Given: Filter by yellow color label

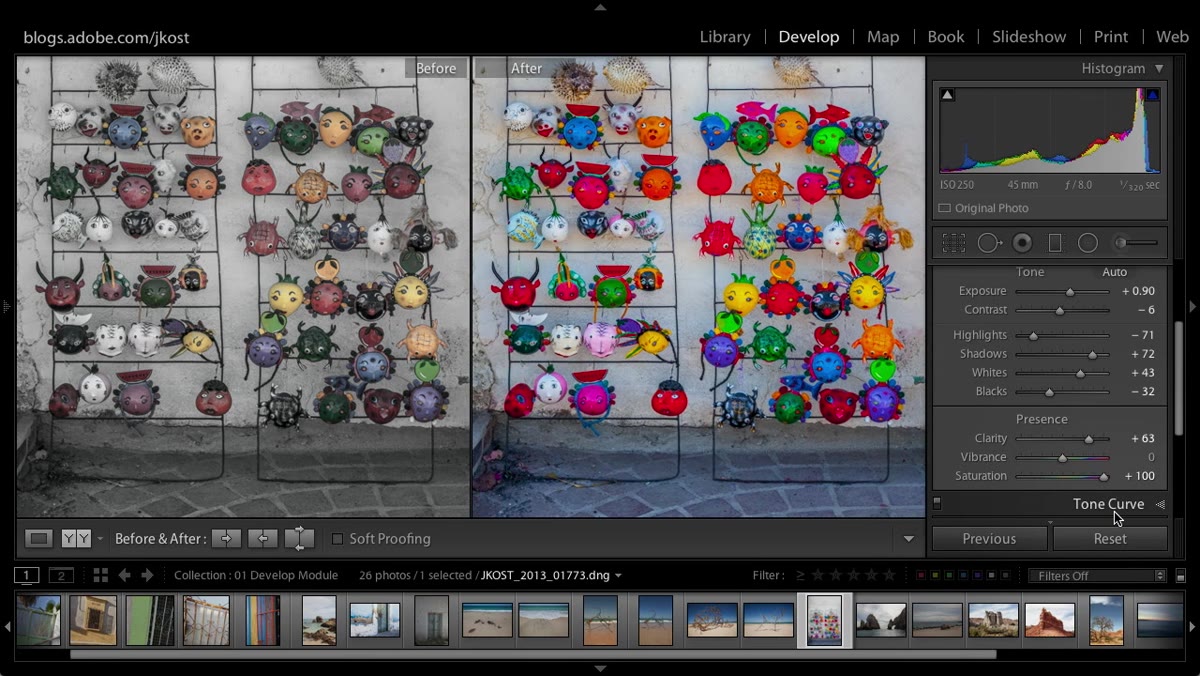Looking at the screenshot, I should click(935, 576).
